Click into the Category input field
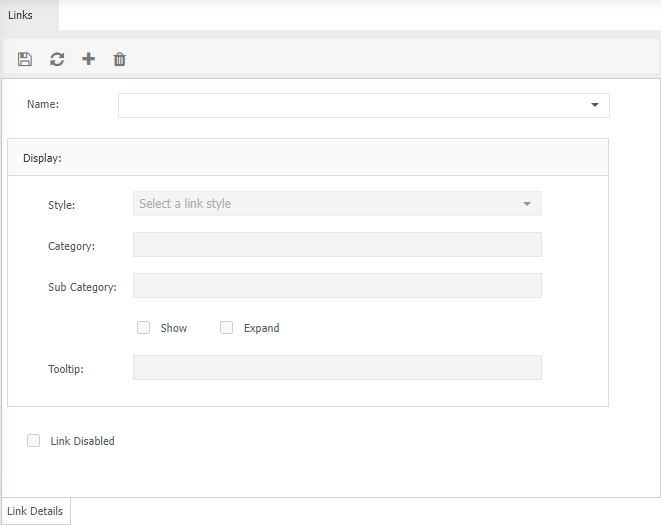 (337, 245)
